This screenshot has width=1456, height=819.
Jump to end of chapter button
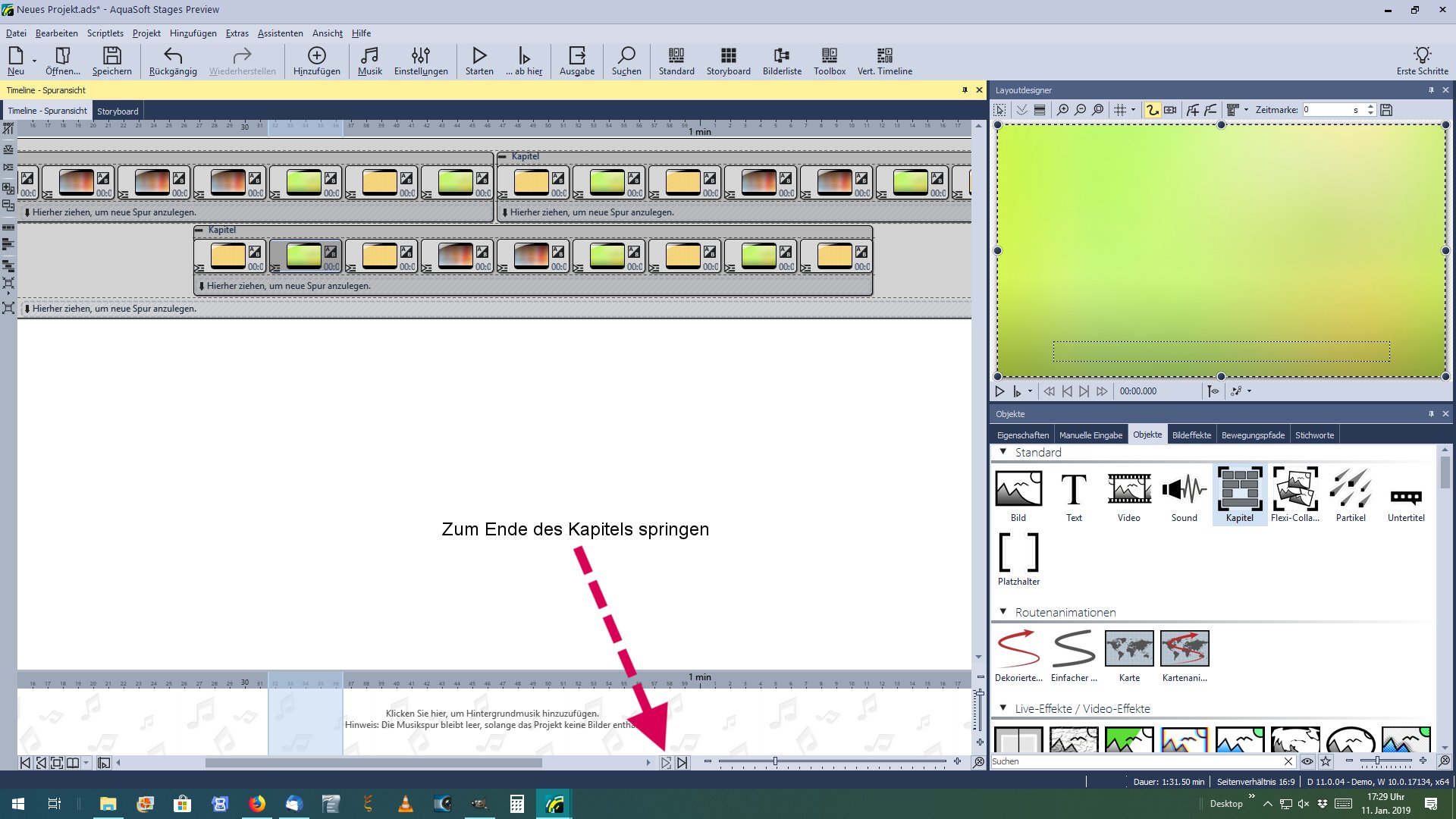[666, 763]
